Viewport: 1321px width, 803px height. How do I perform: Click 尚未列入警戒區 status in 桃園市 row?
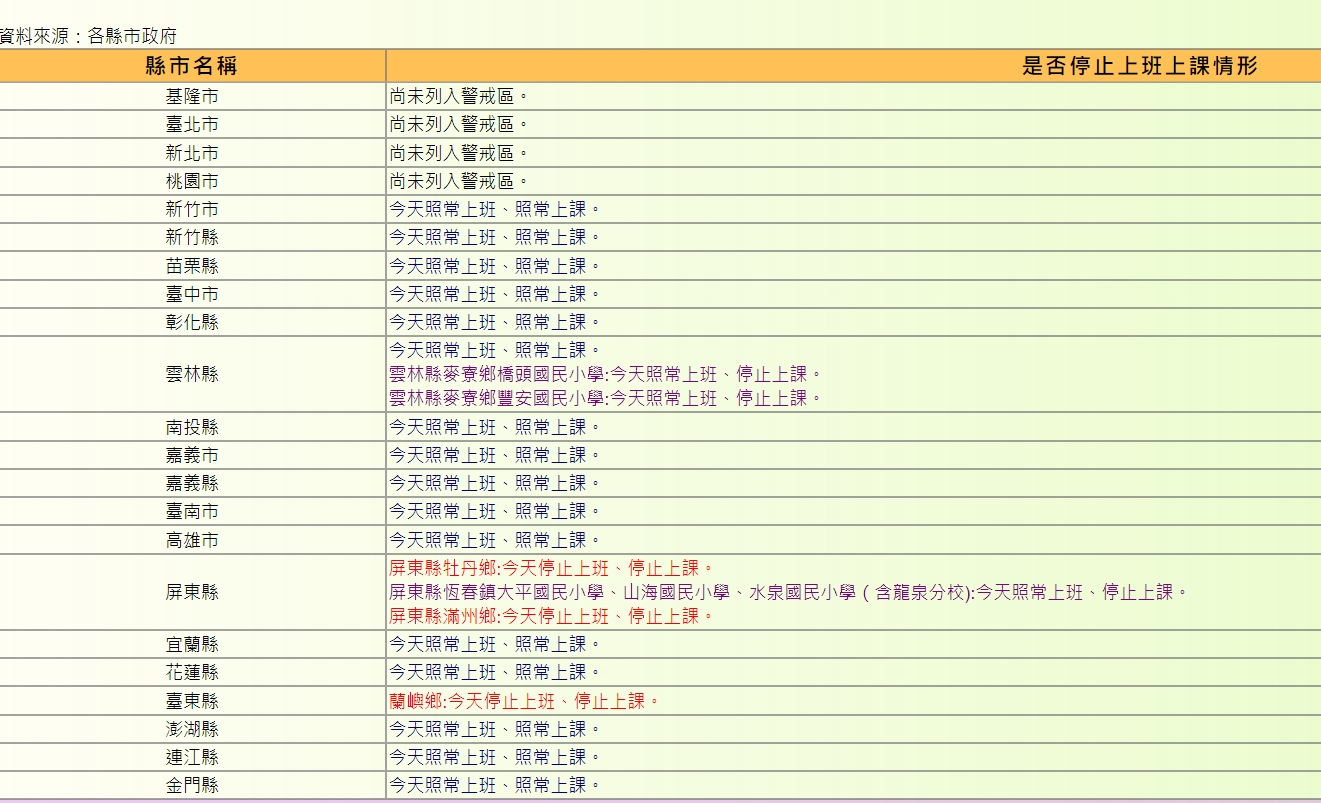[x=458, y=181]
